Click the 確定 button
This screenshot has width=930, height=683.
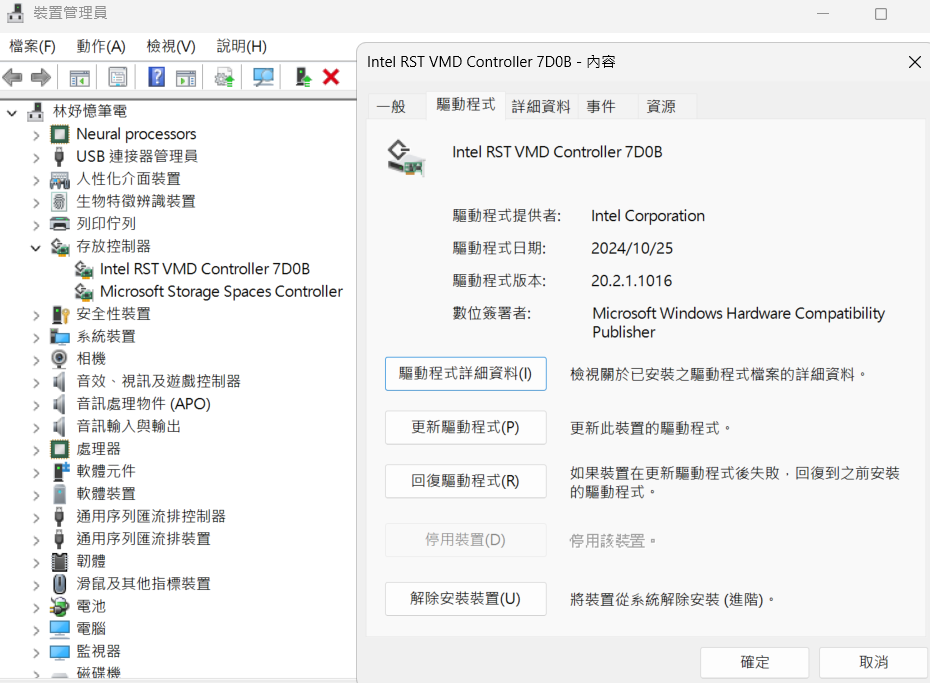point(754,662)
